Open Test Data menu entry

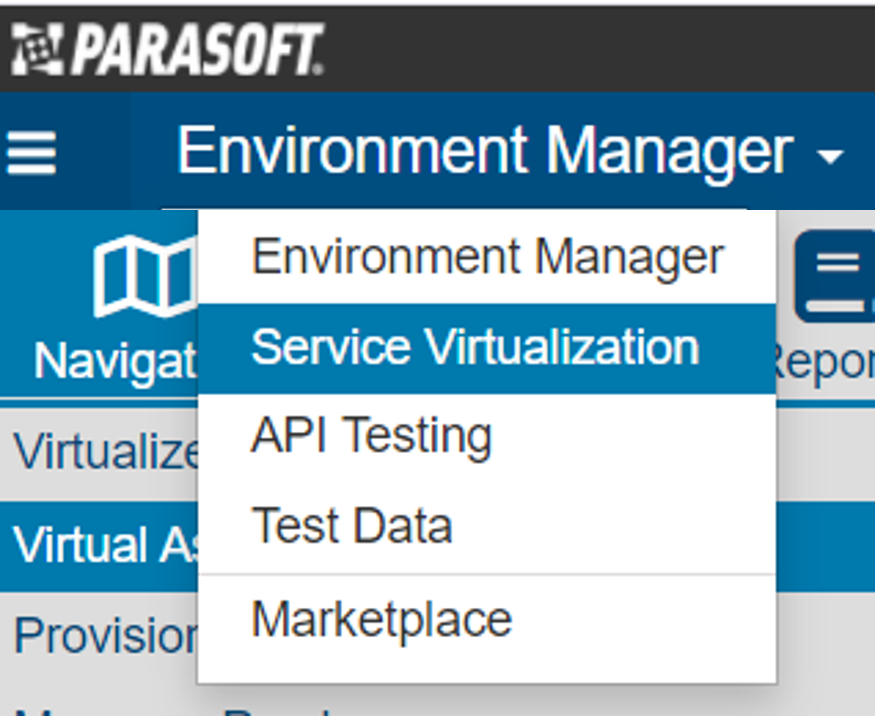(x=487, y=526)
